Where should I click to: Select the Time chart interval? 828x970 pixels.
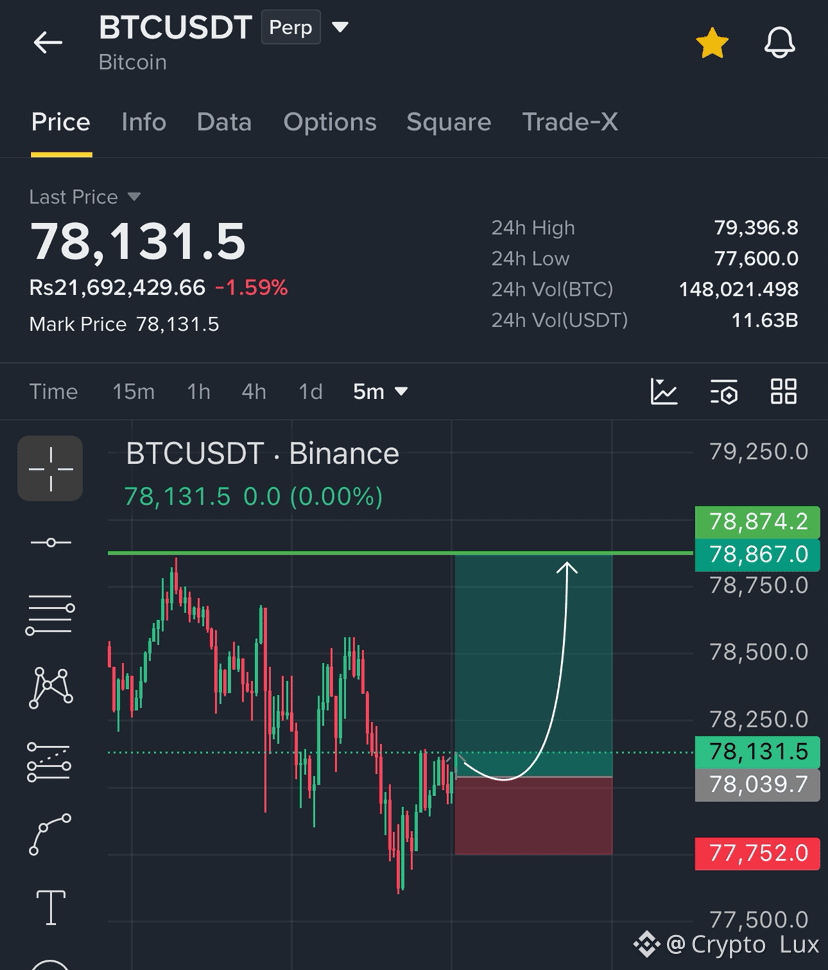point(53,392)
